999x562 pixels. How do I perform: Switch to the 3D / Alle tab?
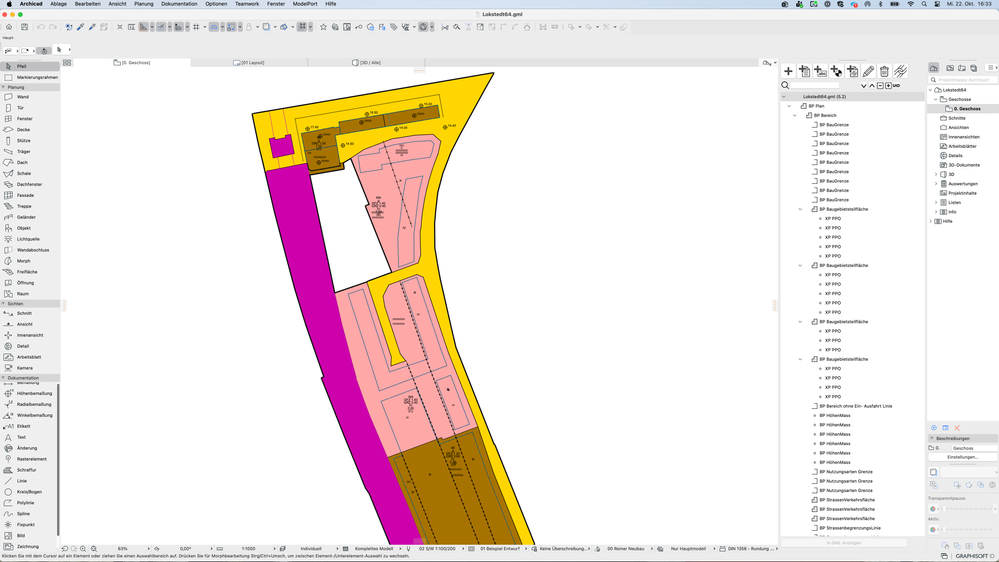369,63
